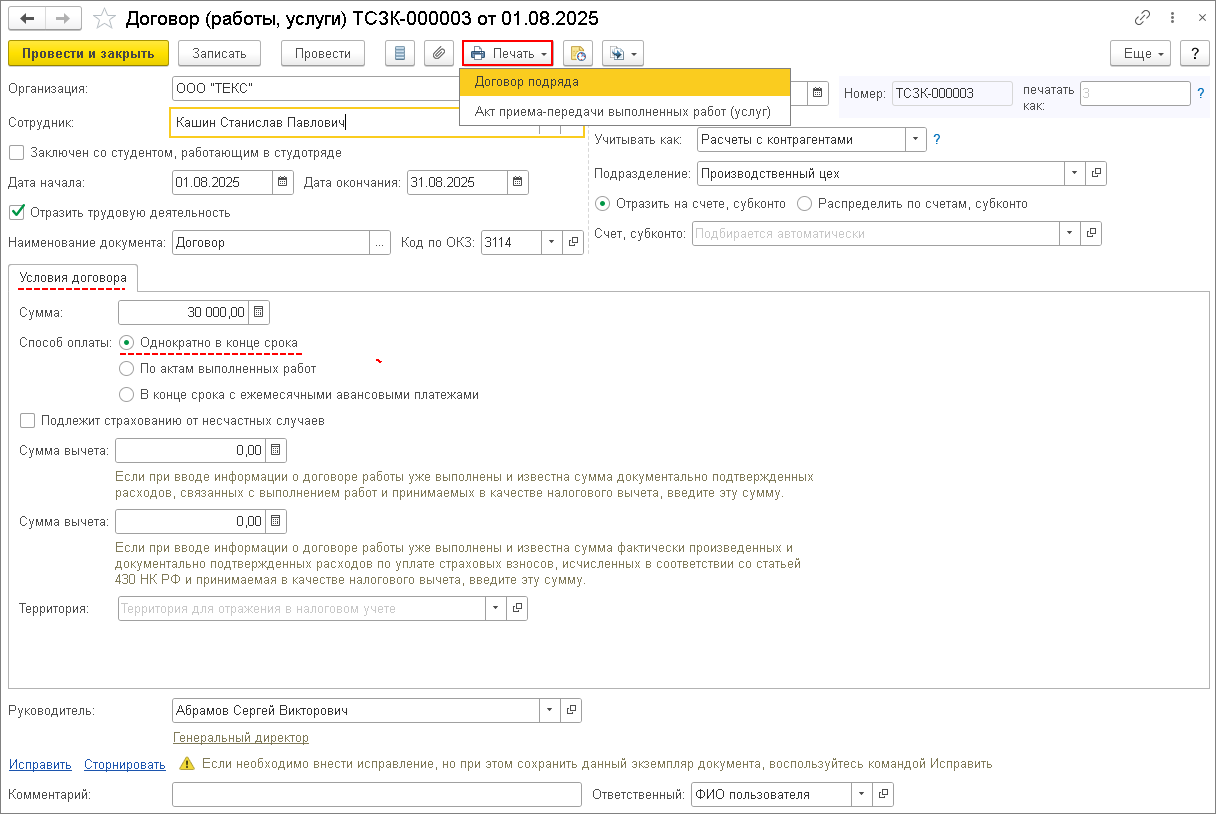Viewport: 1216px width, 814px height.
Task: Click the Организация field ООО "ТЕКС"
Action: (315, 88)
